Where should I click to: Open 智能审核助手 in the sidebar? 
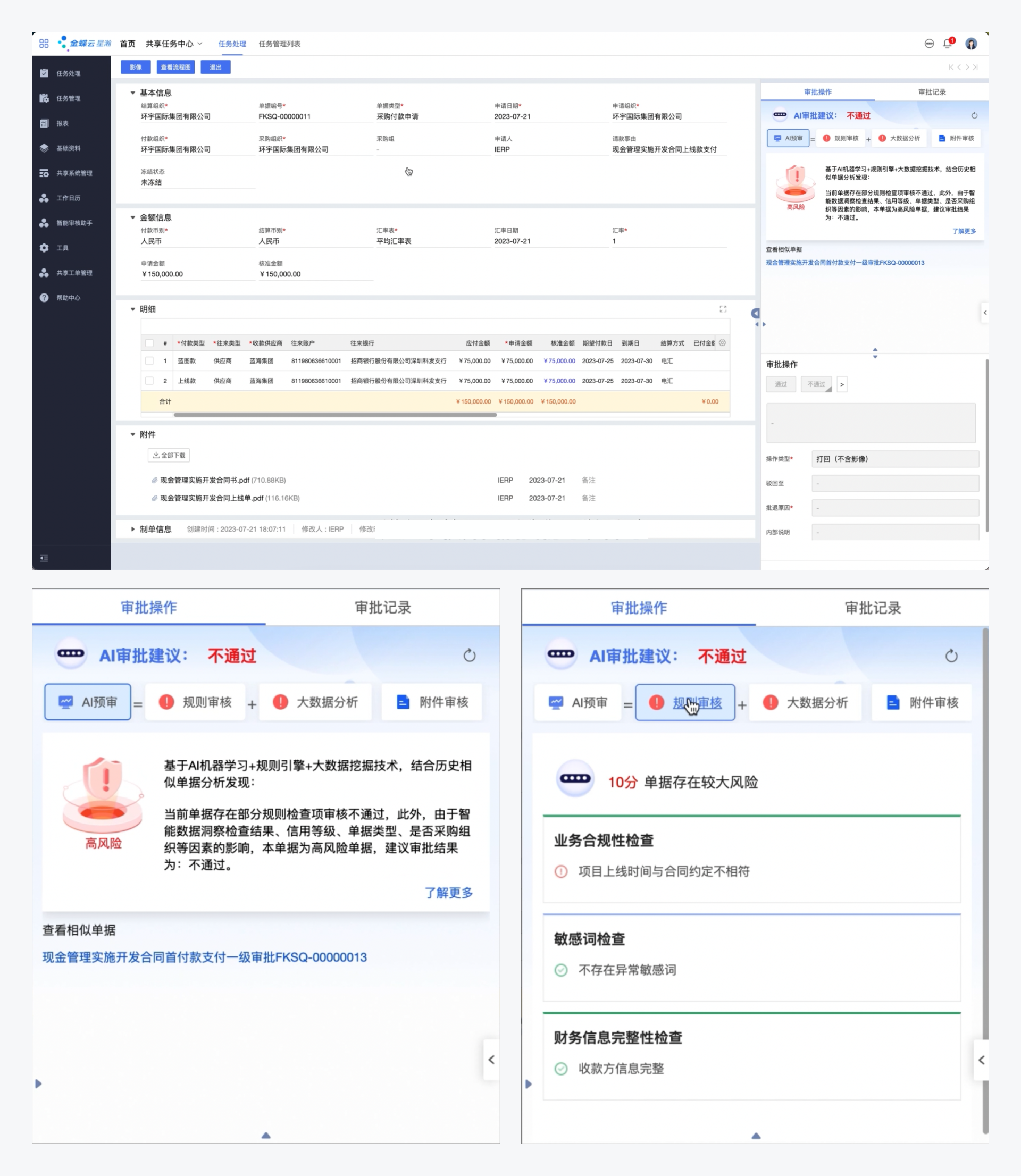point(73,223)
